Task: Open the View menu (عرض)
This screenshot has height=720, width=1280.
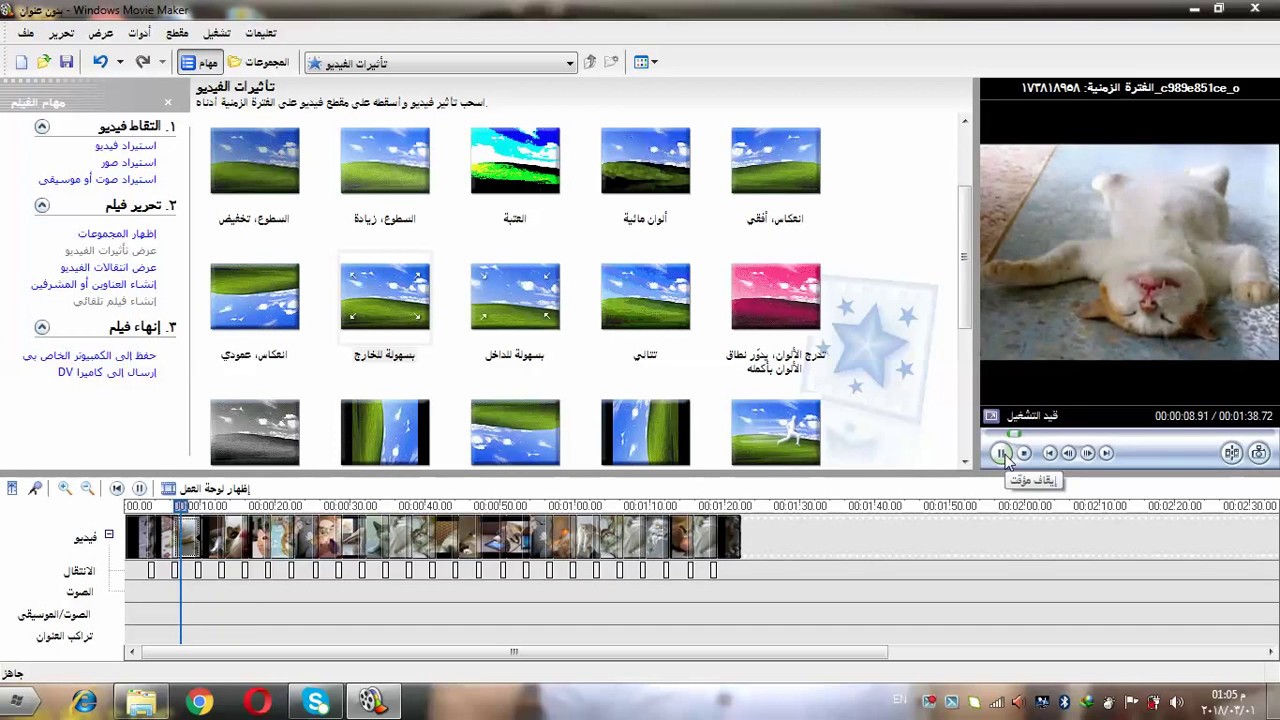Action: 101,33
